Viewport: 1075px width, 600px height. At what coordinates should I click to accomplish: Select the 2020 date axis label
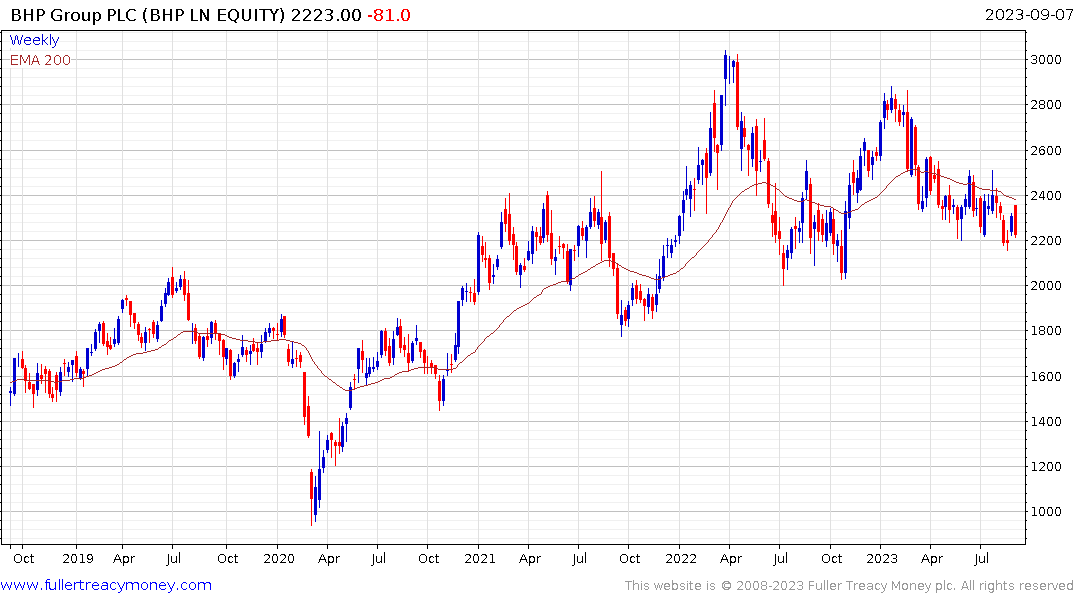tap(278, 558)
